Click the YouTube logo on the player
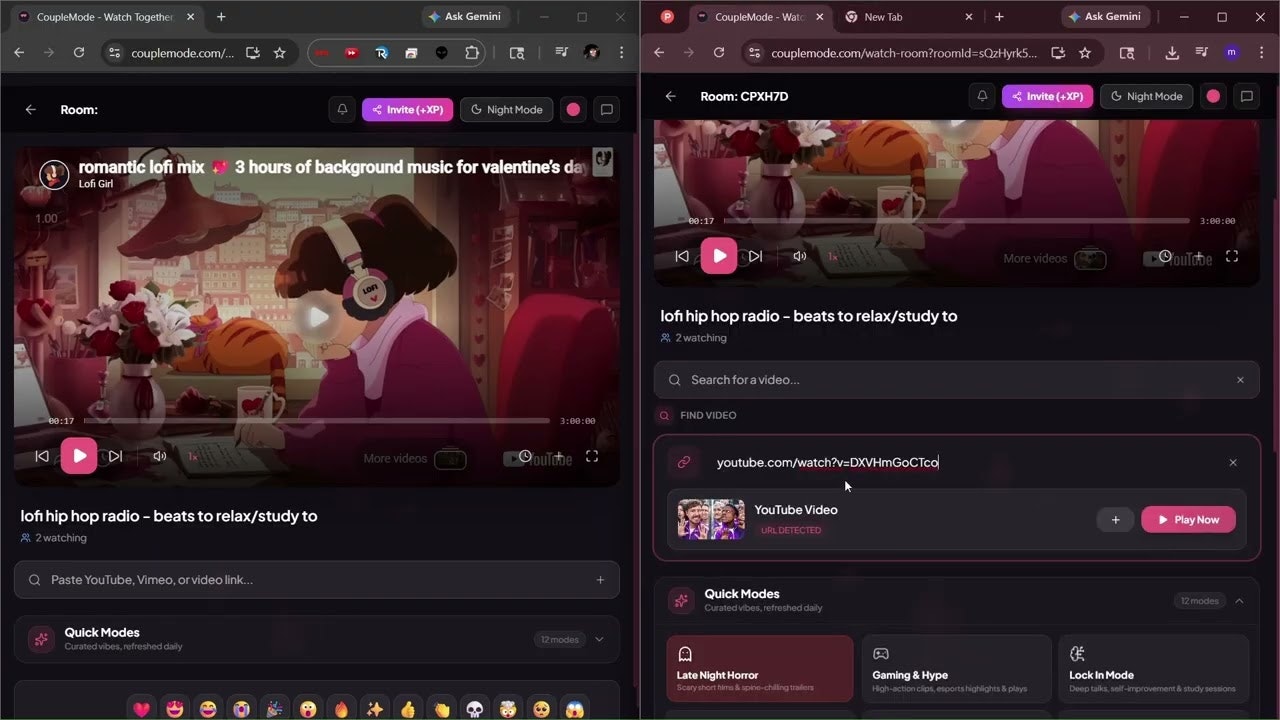 [1181, 259]
